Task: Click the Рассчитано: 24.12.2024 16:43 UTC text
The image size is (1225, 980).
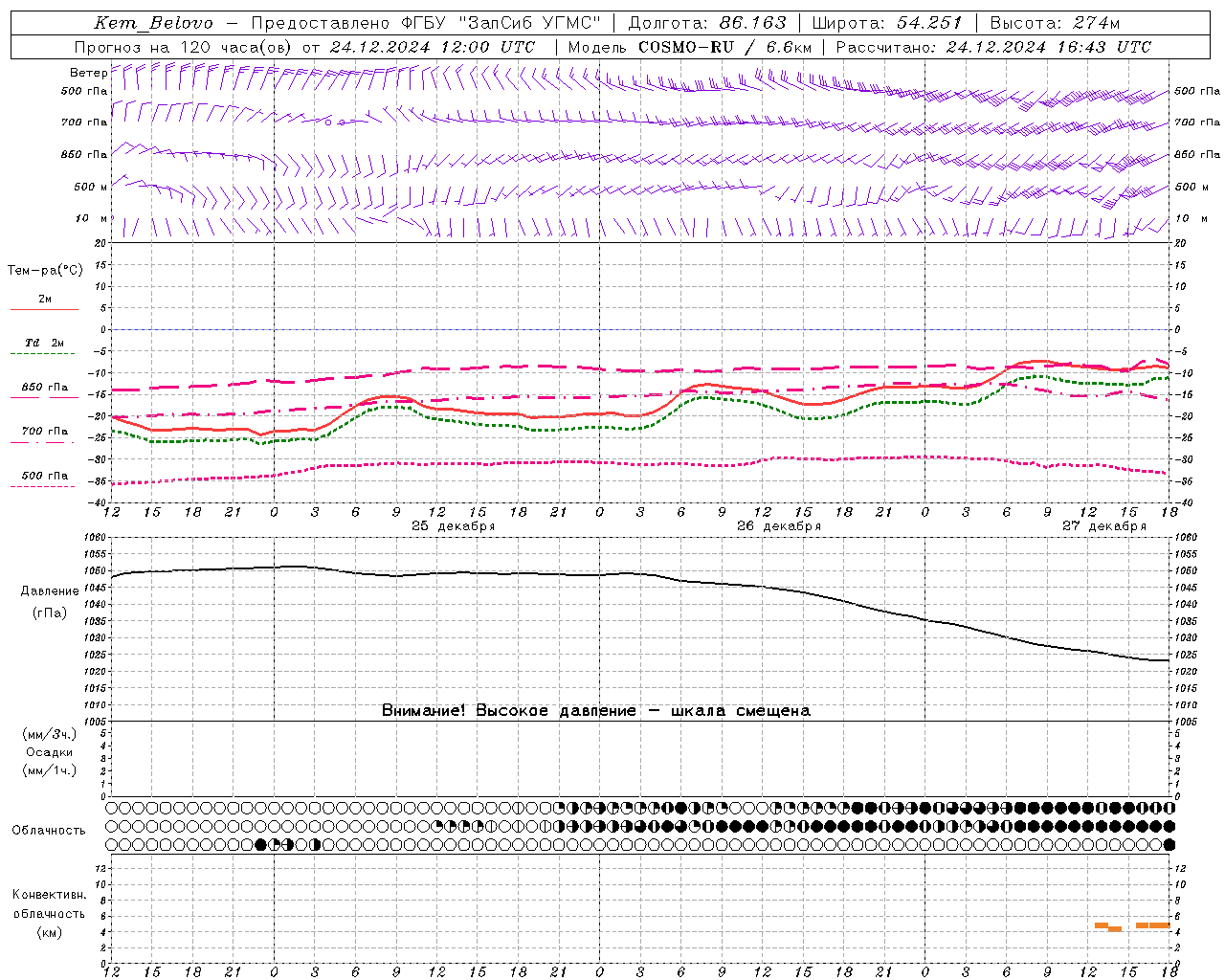Action: (993, 47)
